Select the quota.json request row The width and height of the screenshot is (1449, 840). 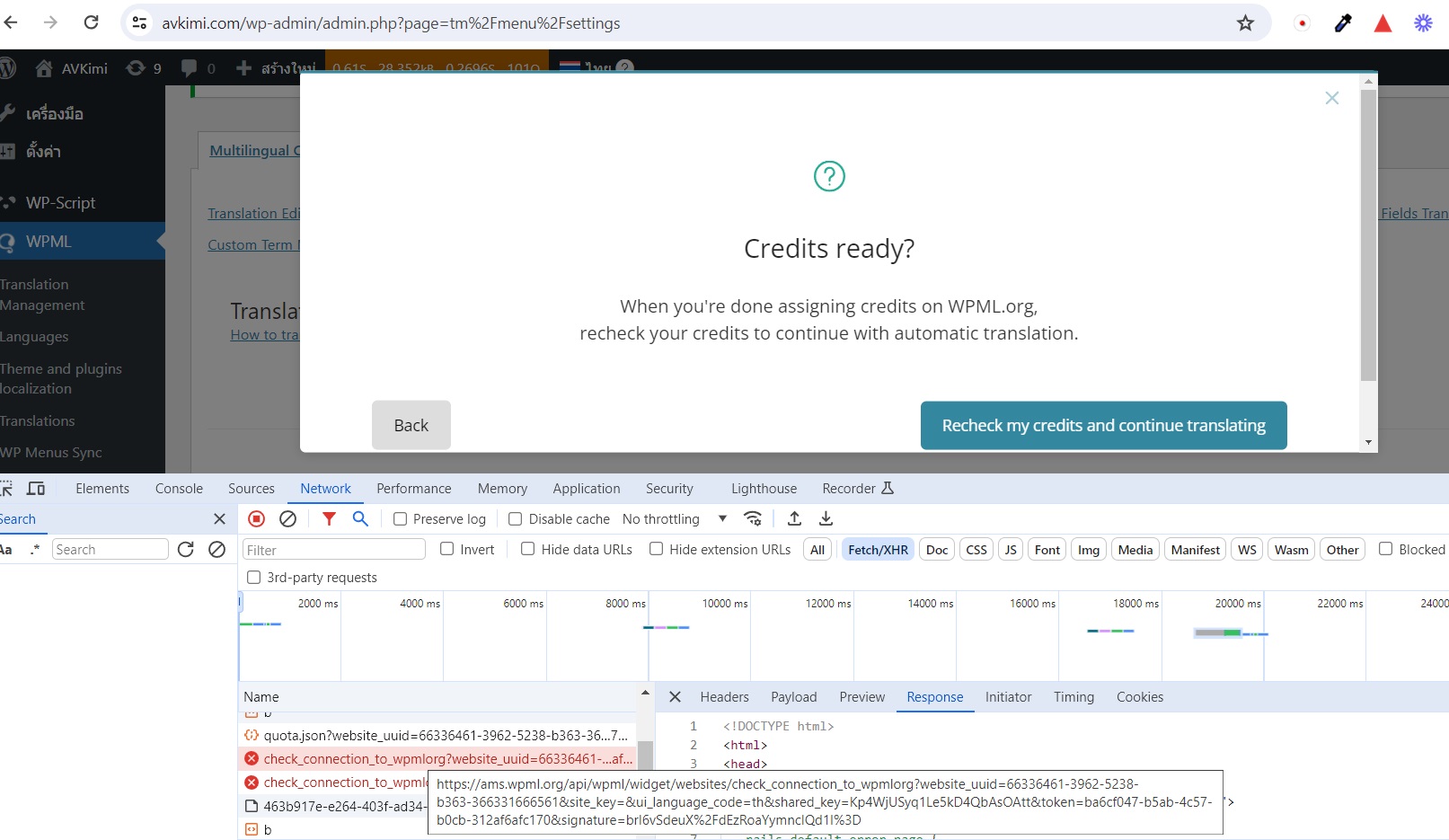[437, 736]
